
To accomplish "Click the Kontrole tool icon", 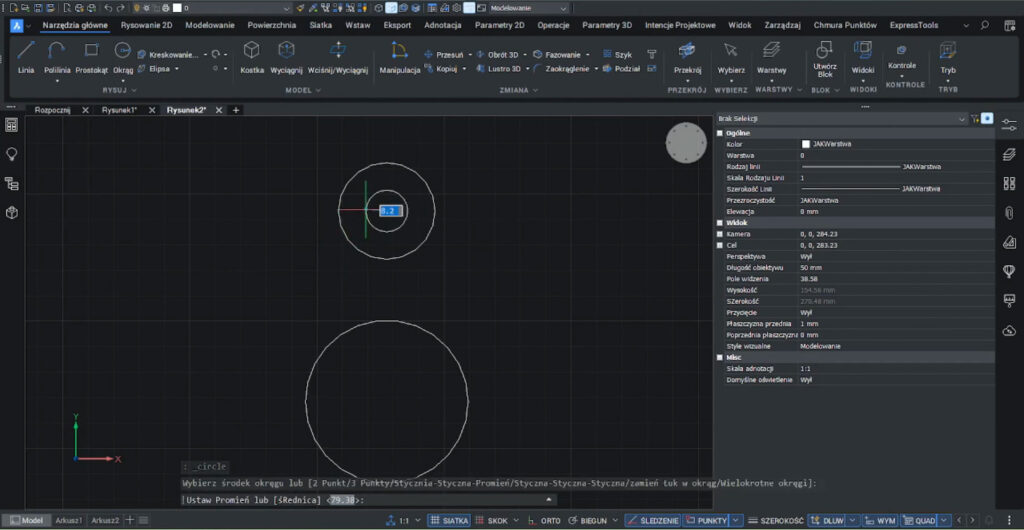I will click(902, 50).
